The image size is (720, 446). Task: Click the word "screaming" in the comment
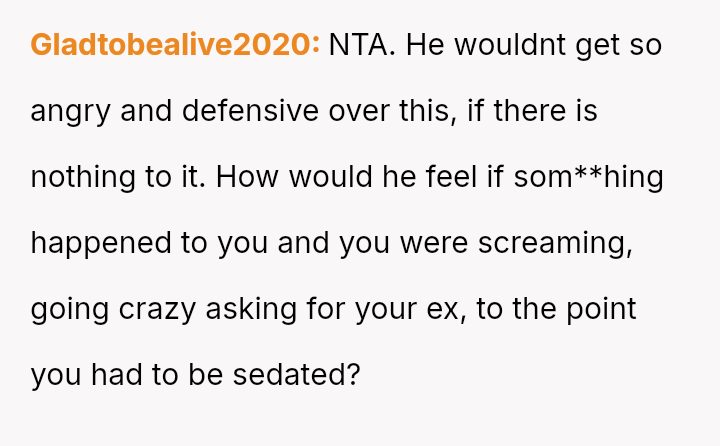point(556,243)
